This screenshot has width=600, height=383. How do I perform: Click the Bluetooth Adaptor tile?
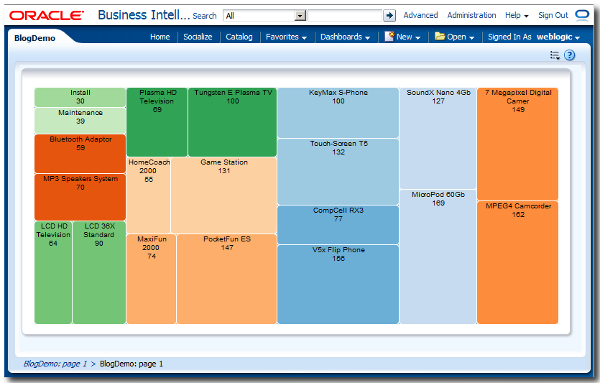tap(80, 153)
